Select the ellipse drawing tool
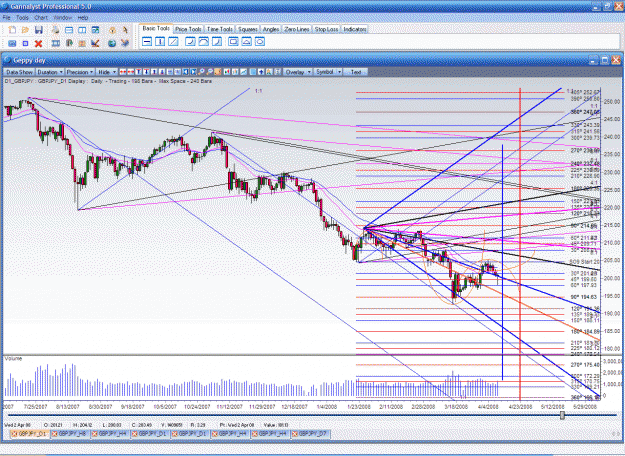The height and width of the screenshot is (456, 625). [260, 41]
